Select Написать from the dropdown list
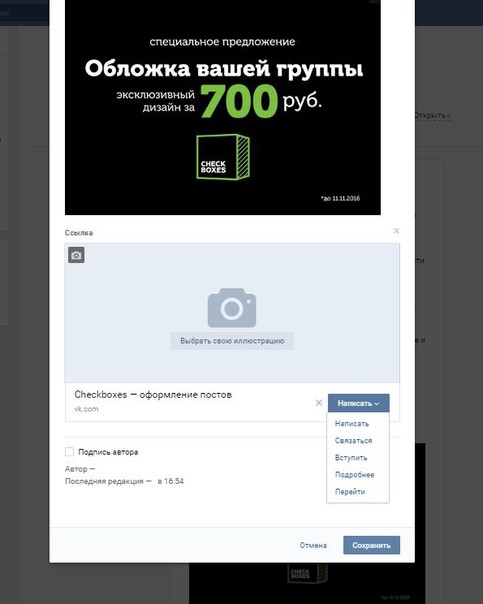 pos(352,424)
